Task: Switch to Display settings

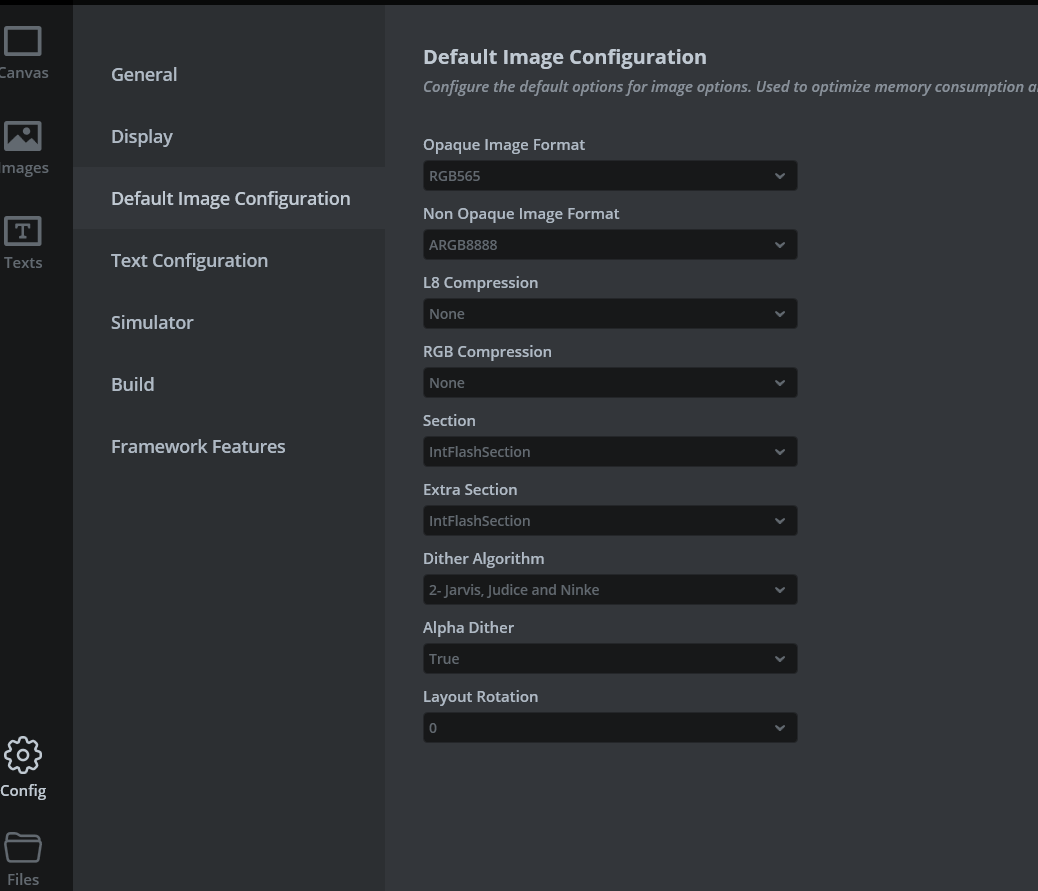Action: (x=142, y=136)
